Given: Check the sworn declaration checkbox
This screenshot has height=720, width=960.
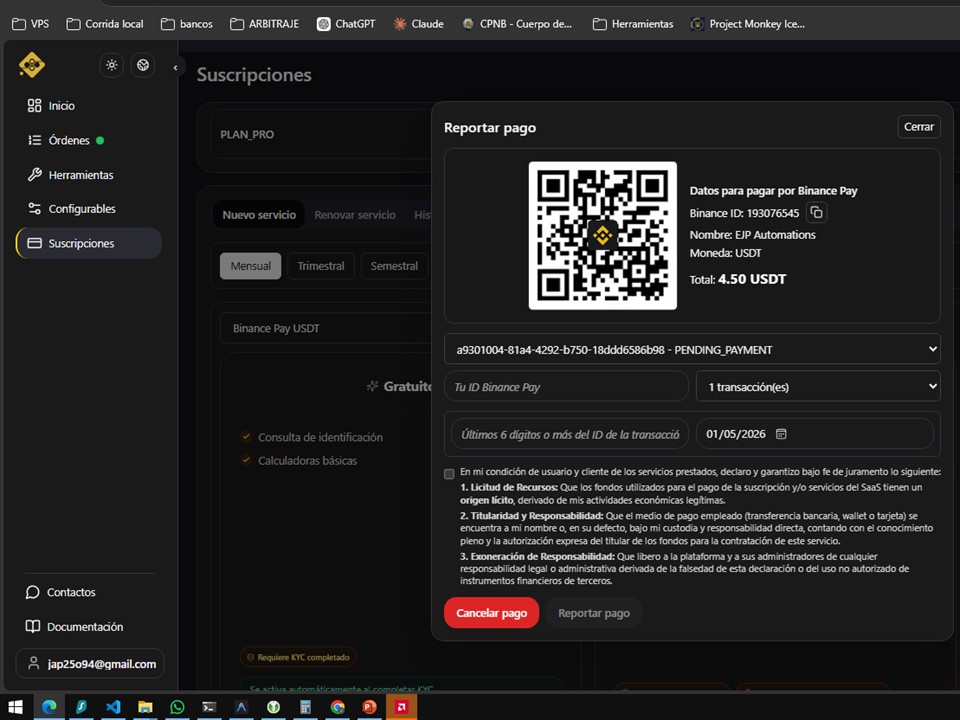Looking at the screenshot, I should 449,473.
